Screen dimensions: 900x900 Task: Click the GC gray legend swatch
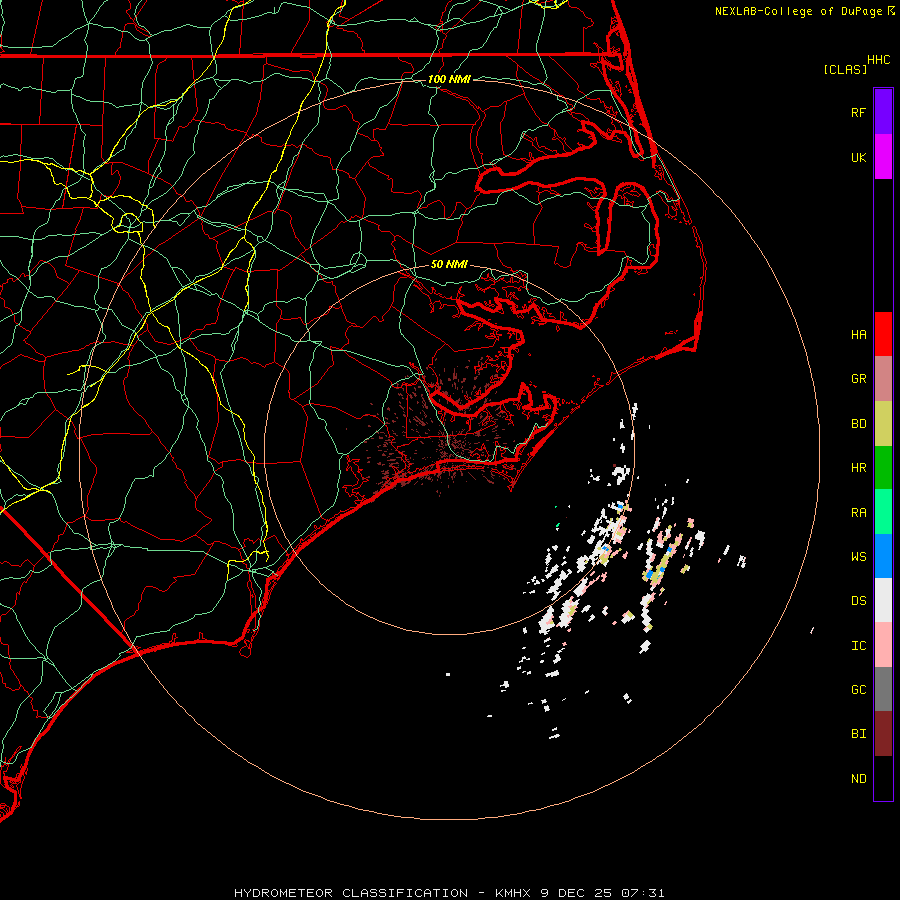click(883, 689)
